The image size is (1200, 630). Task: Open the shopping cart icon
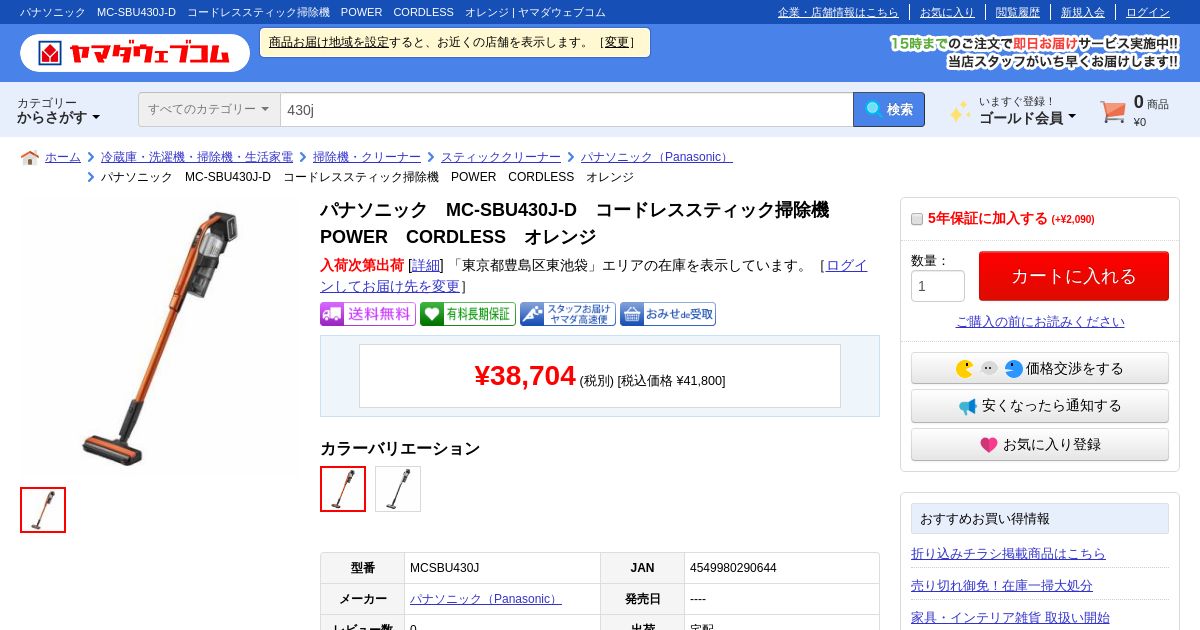point(1113,111)
